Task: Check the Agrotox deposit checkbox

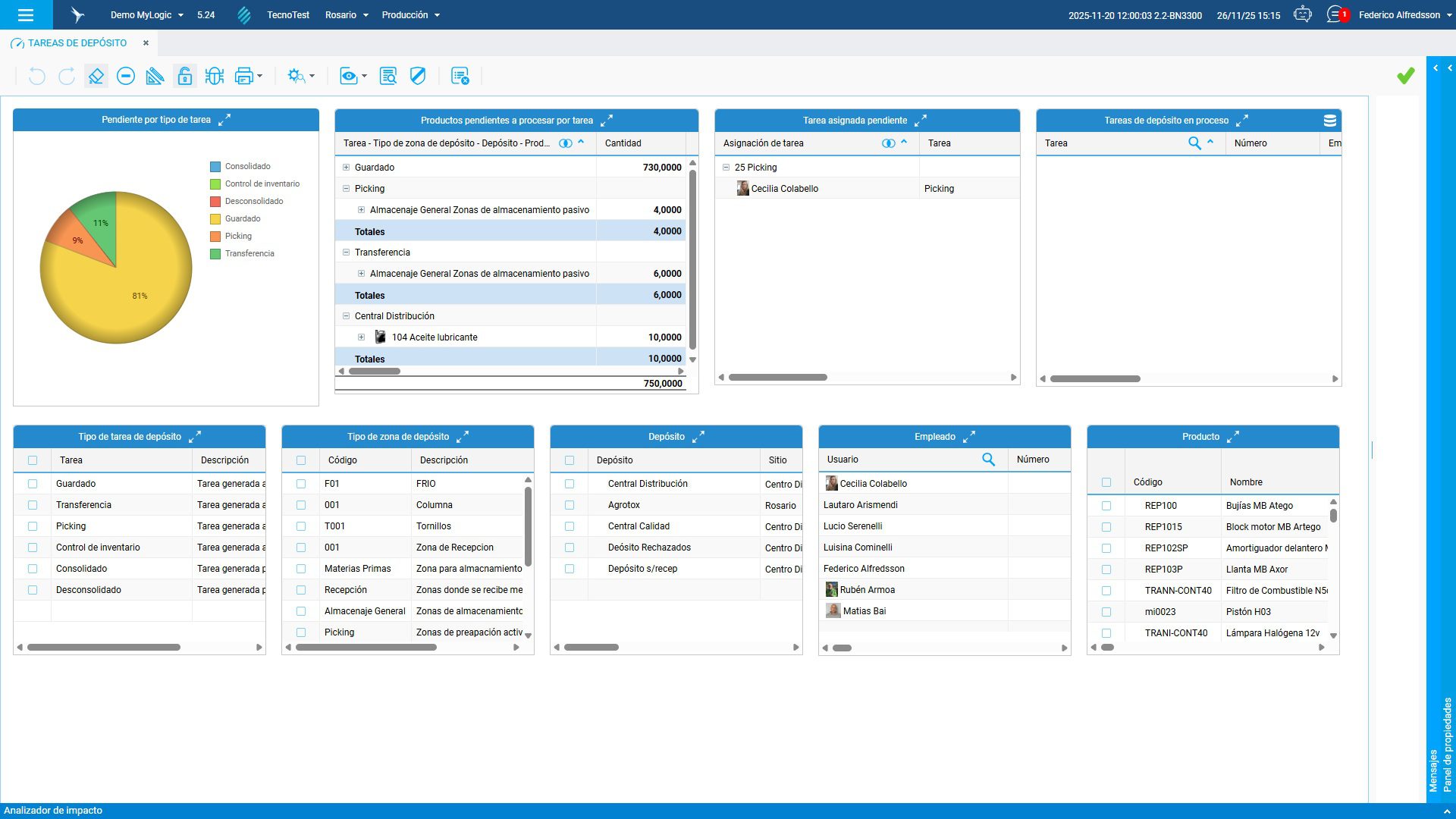Action: point(570,505)
